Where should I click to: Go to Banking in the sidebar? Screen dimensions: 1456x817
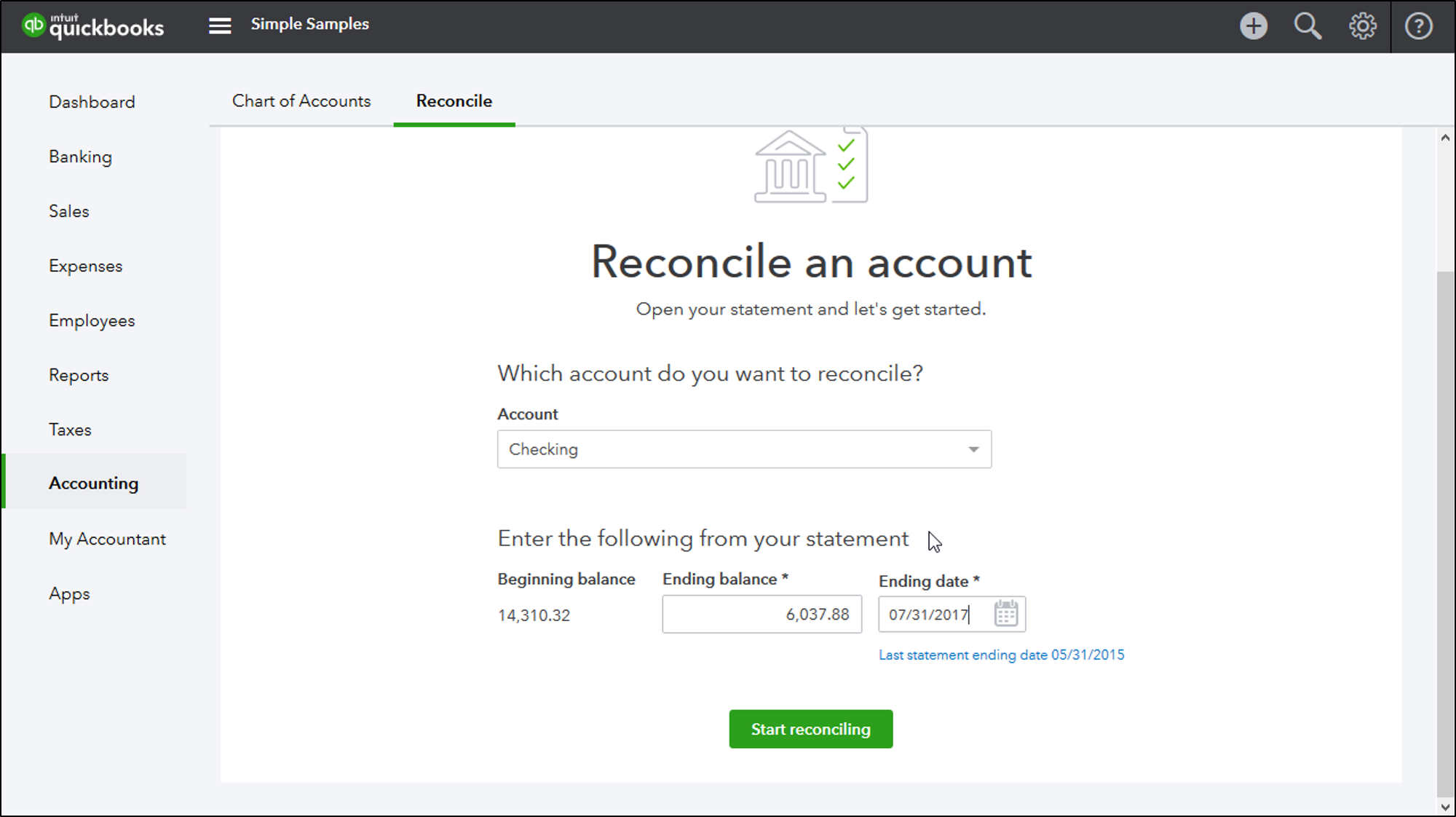[80, 156]
